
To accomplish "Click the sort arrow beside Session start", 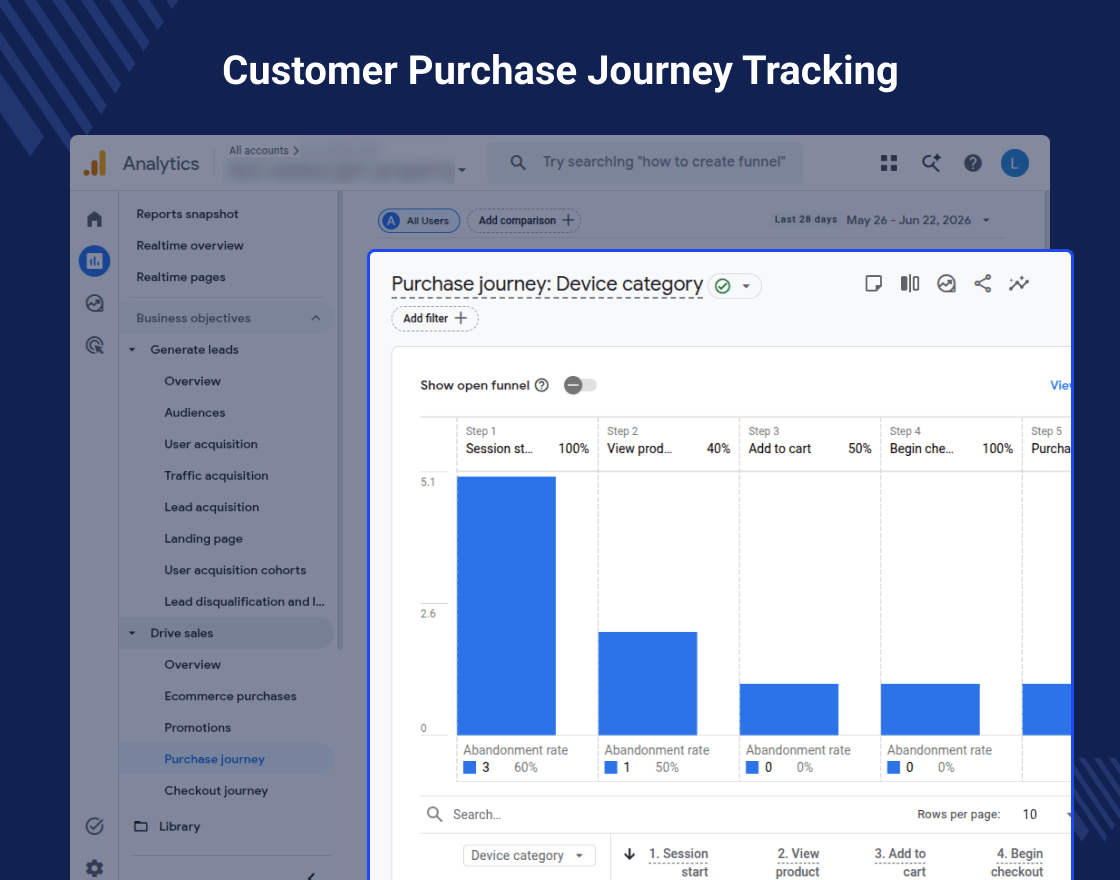I will [629, 854].
